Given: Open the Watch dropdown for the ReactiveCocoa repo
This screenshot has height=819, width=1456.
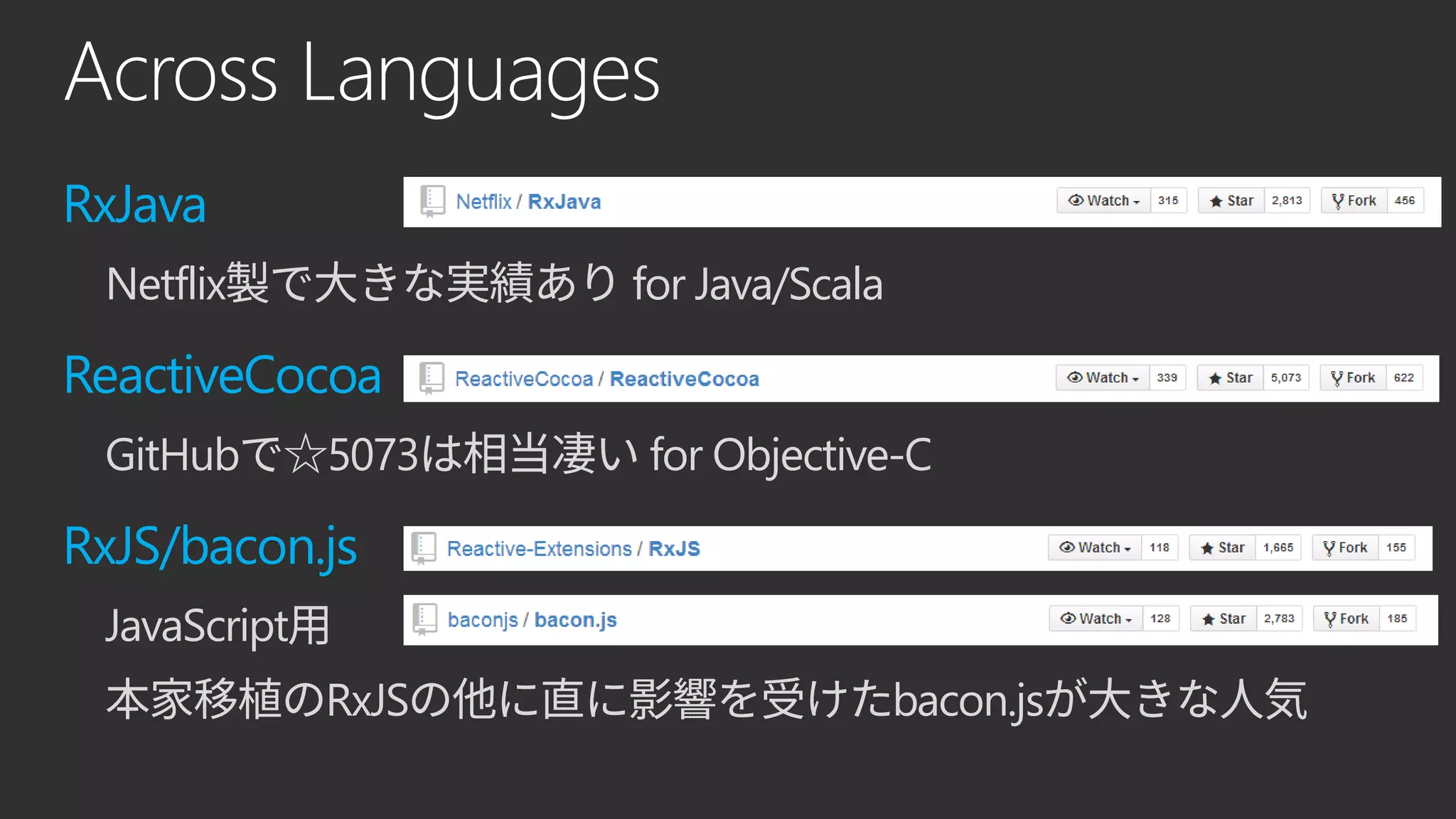Looking at the screenshot, I should 1103,378.
